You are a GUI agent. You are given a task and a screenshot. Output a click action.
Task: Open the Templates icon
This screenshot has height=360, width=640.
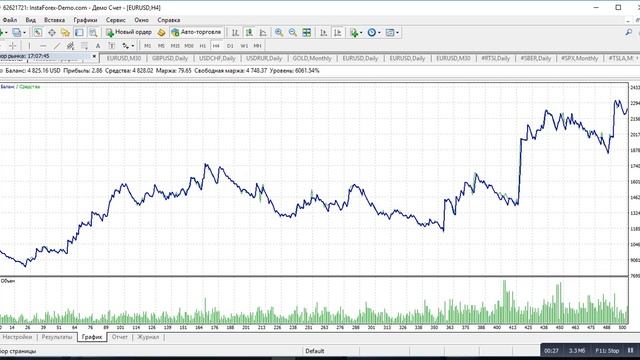[390, 32]
